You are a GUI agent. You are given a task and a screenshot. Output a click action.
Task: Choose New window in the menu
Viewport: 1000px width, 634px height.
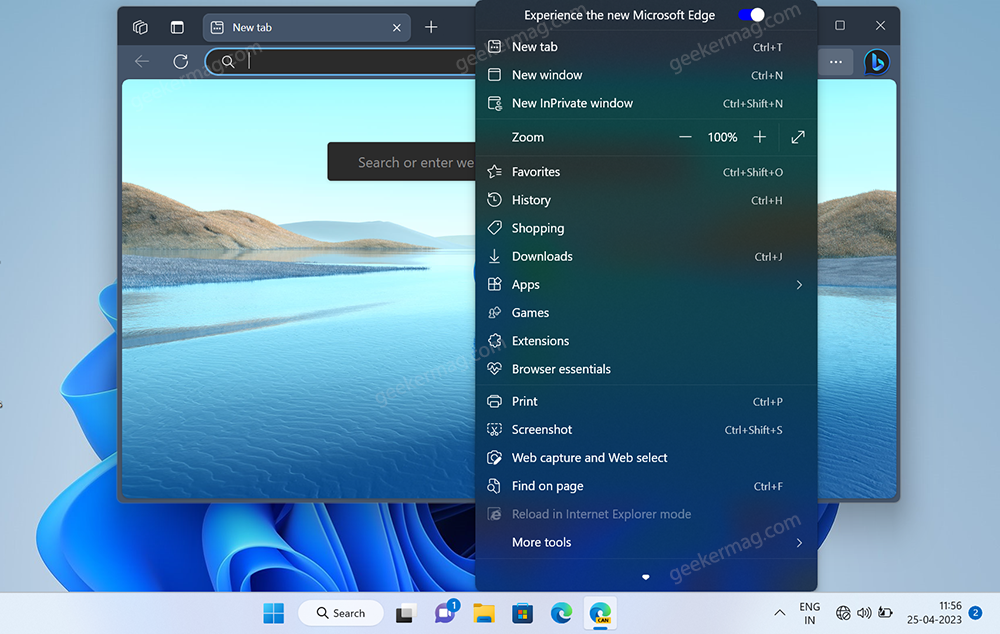(x=646, y=75)
